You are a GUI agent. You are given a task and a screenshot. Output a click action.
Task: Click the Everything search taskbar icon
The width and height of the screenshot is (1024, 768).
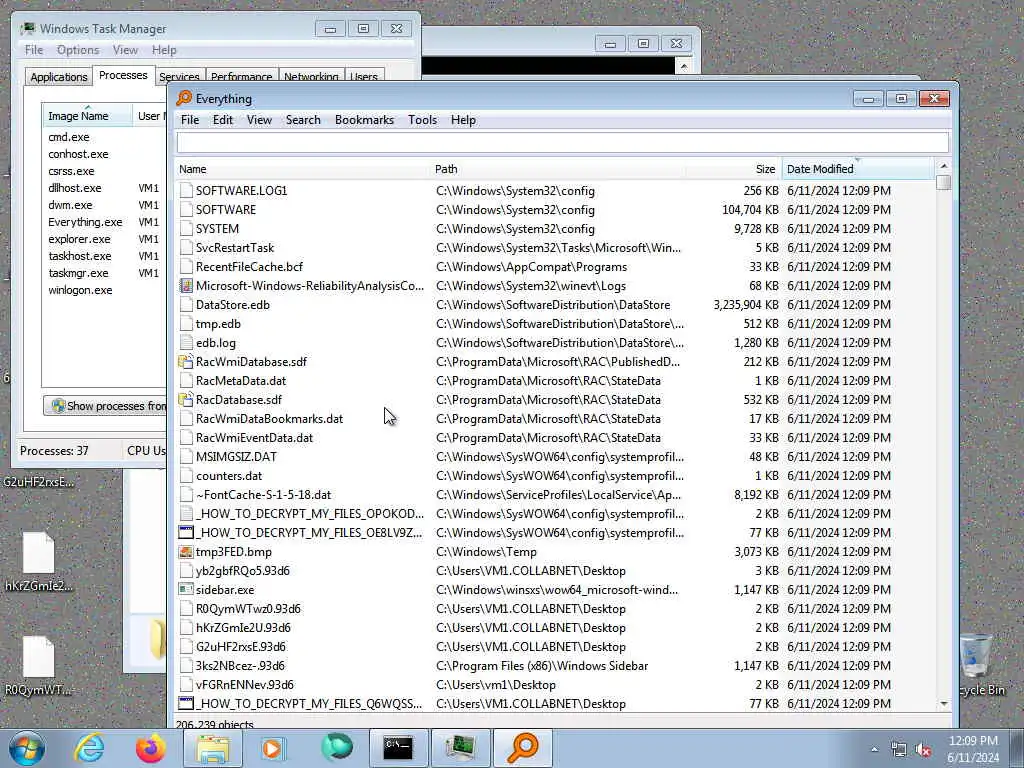tap(522, 748)
